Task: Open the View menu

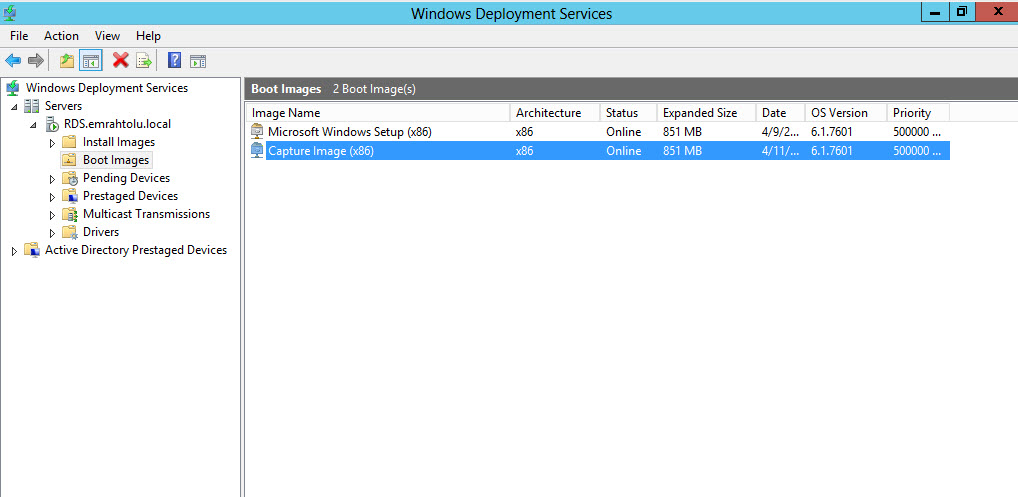Action: [107, 36]
